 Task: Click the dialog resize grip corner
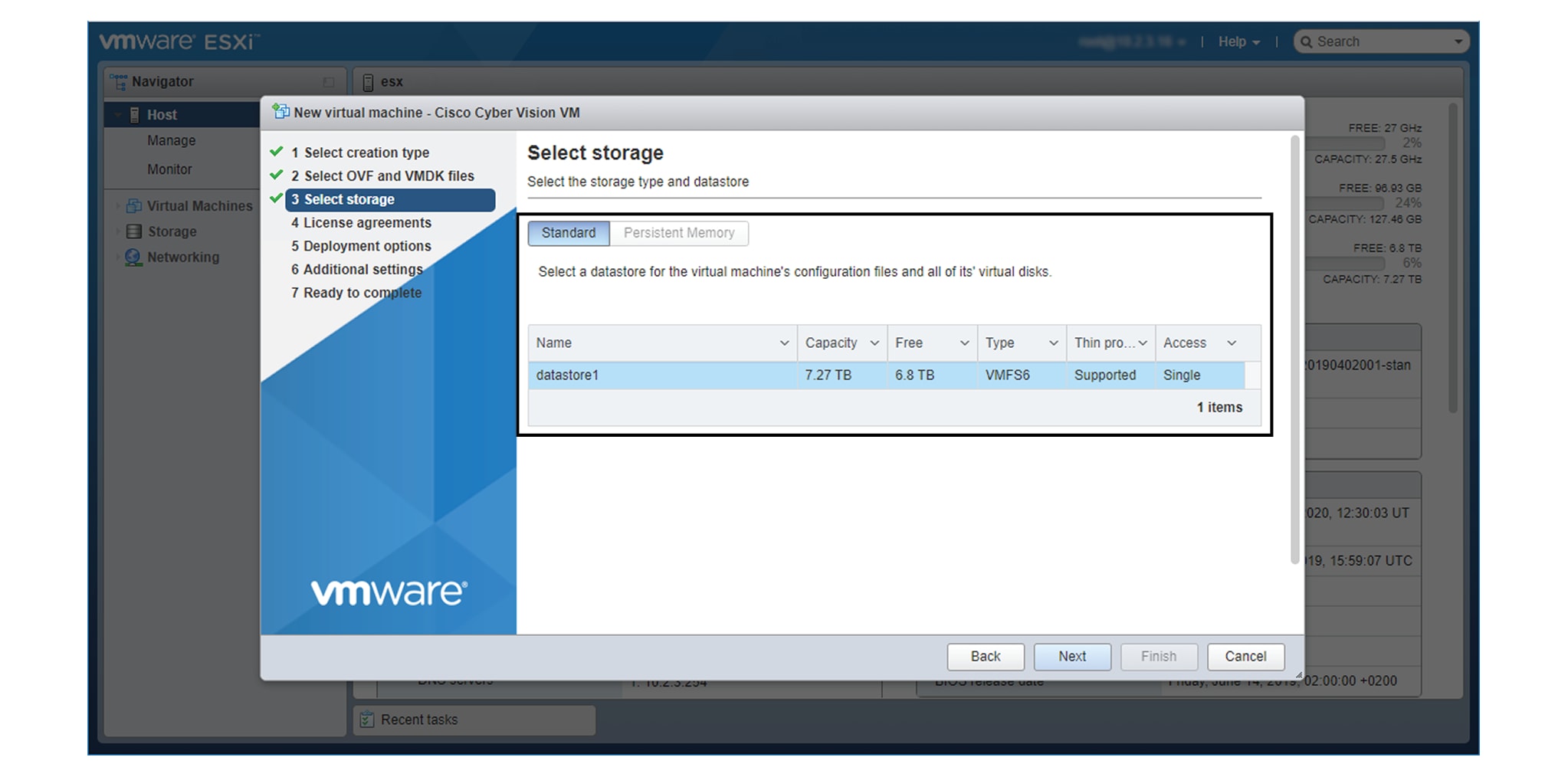click(x=1298, y=675)
